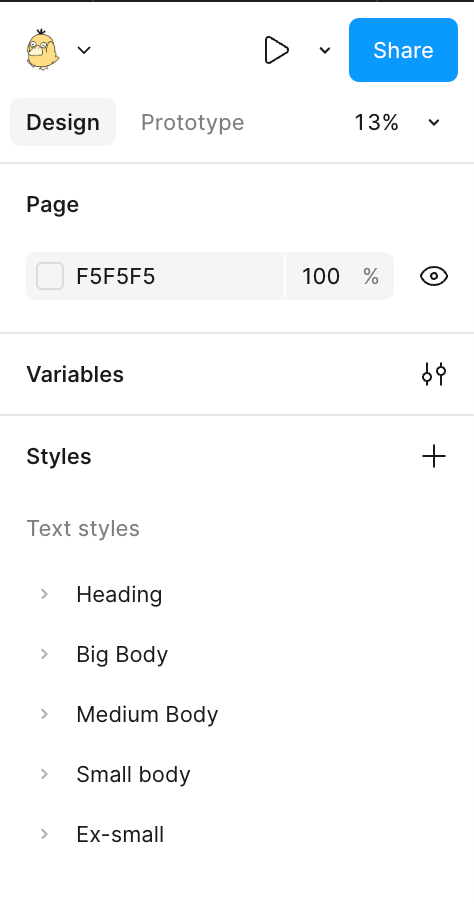Toggle page background visibility eye icon
This screenshot has width=474, height=904.
tap(434, 277)
